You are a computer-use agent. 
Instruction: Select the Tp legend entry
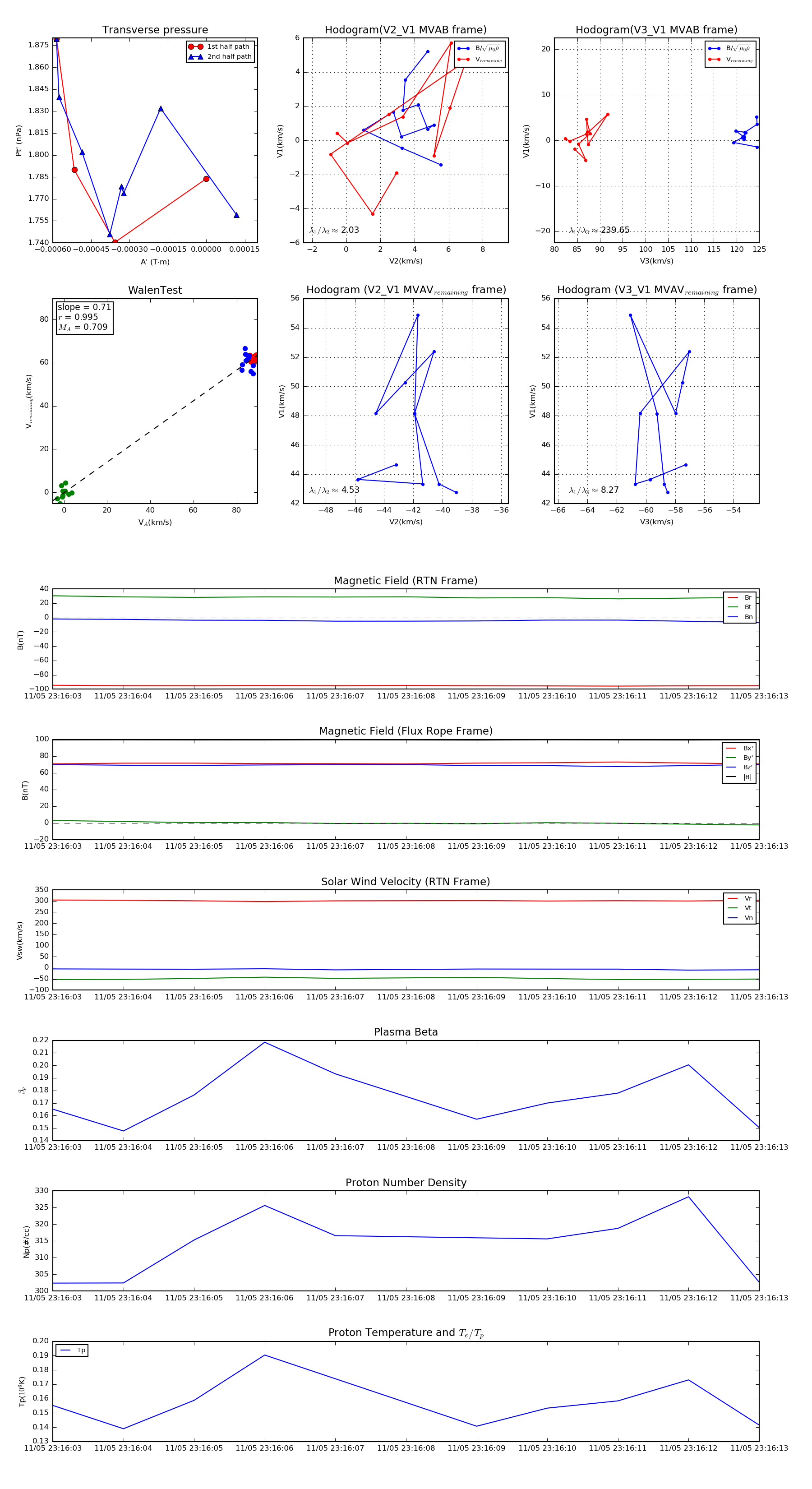pos(72,1350)
